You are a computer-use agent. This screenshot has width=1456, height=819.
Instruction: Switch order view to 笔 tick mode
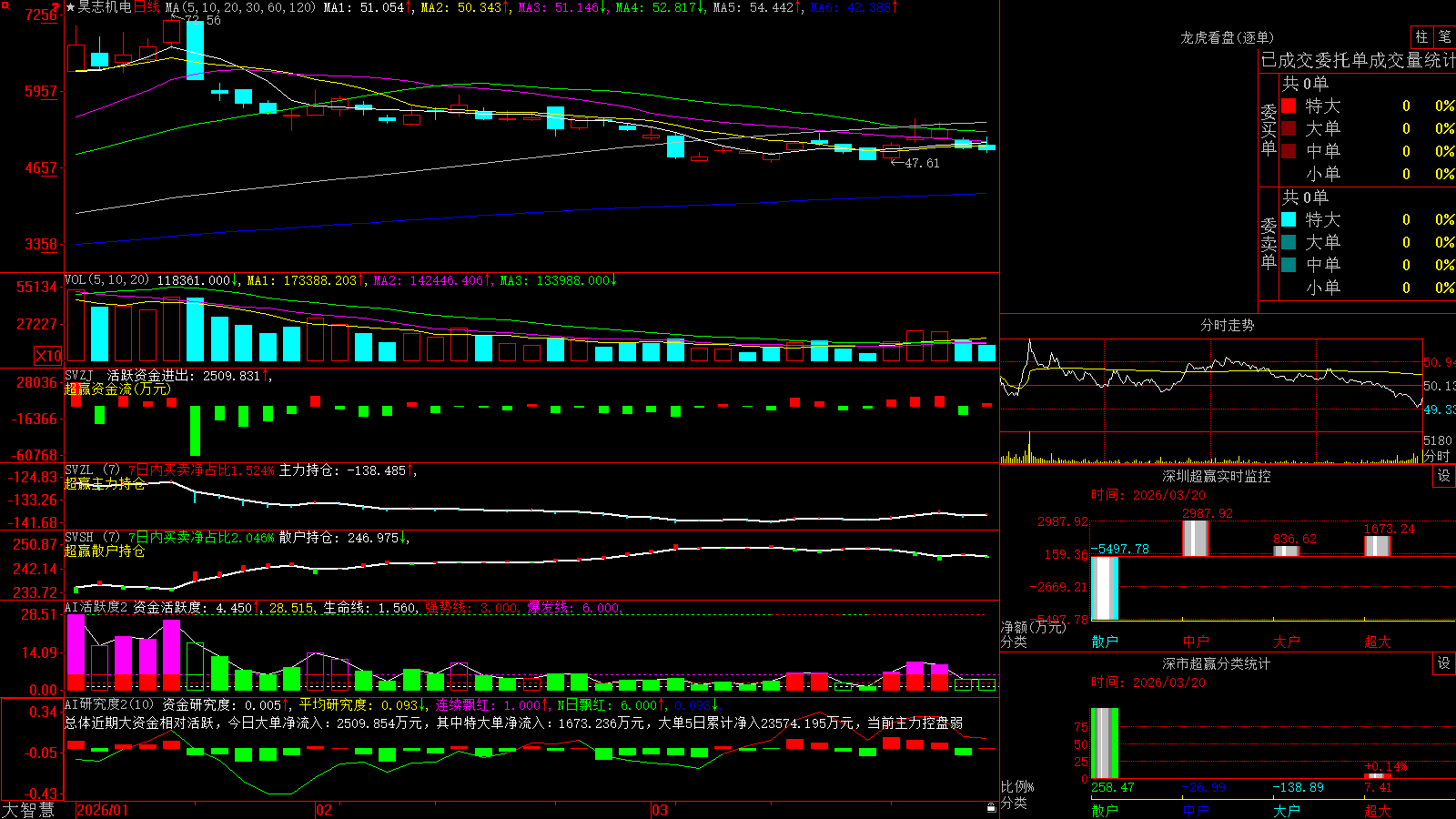pos(1445,36)
